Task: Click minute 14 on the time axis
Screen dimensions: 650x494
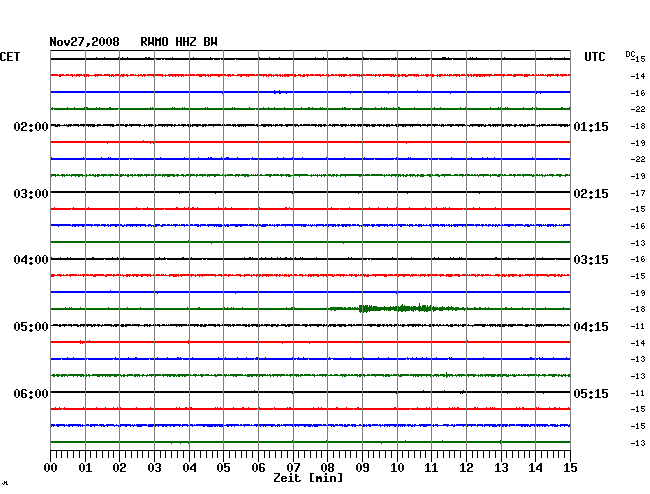Action: (x=535, y=467)
